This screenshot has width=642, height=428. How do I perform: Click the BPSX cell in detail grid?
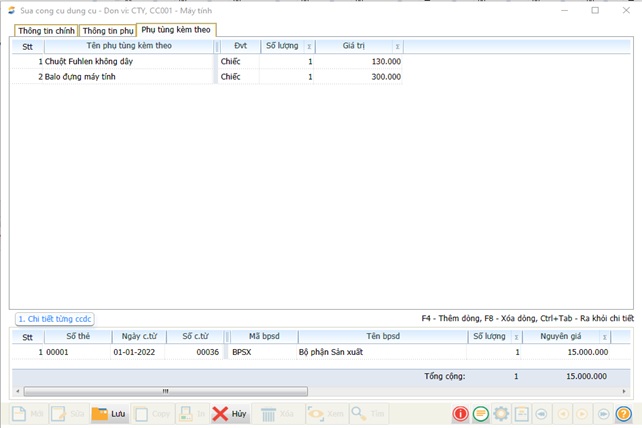click(x=243, y=352)
